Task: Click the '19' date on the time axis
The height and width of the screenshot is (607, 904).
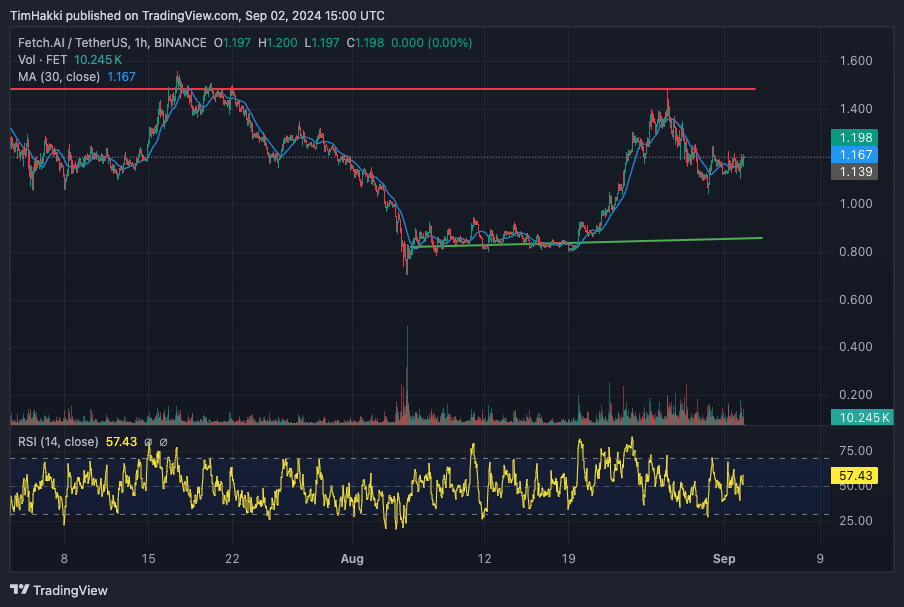Action: click(x=568, y=559)
